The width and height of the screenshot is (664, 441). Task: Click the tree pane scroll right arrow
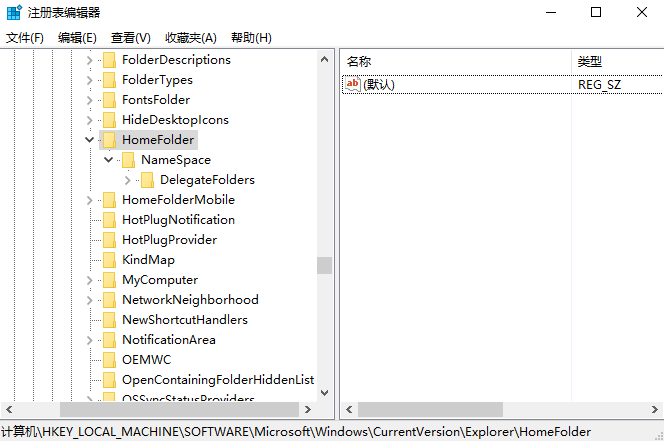pos(308,410)
